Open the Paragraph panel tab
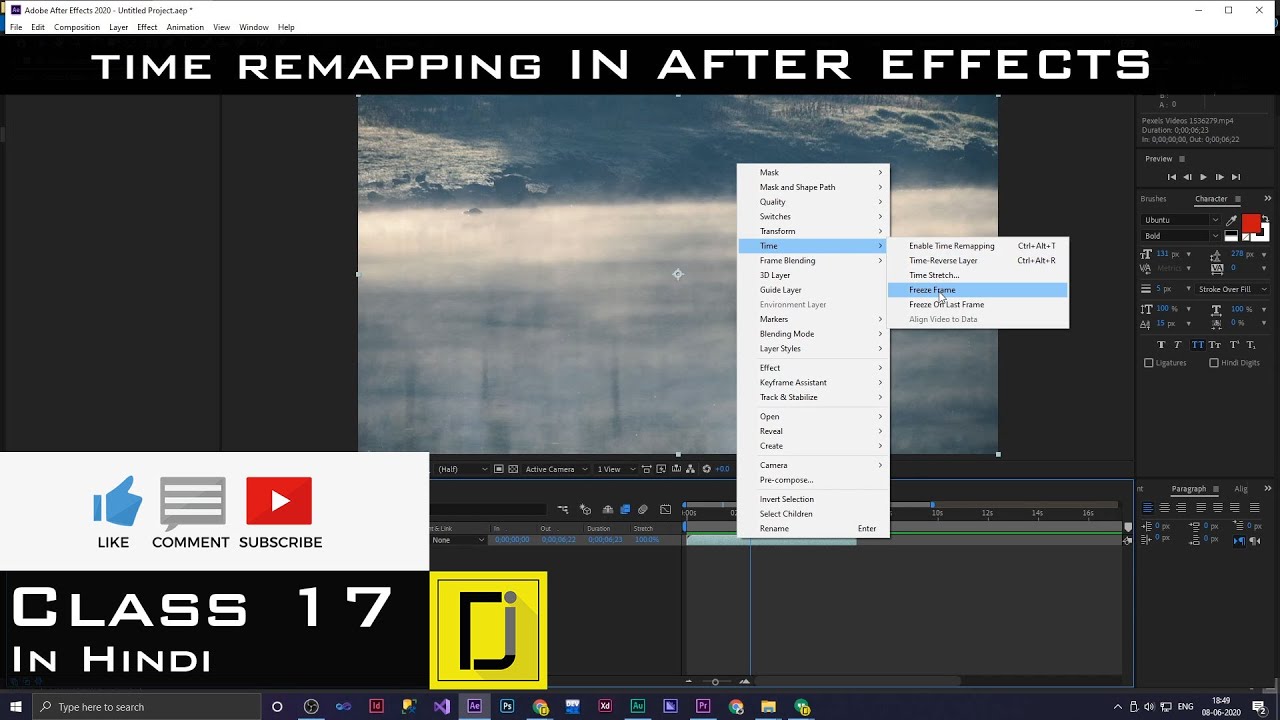 [1189, 489]
